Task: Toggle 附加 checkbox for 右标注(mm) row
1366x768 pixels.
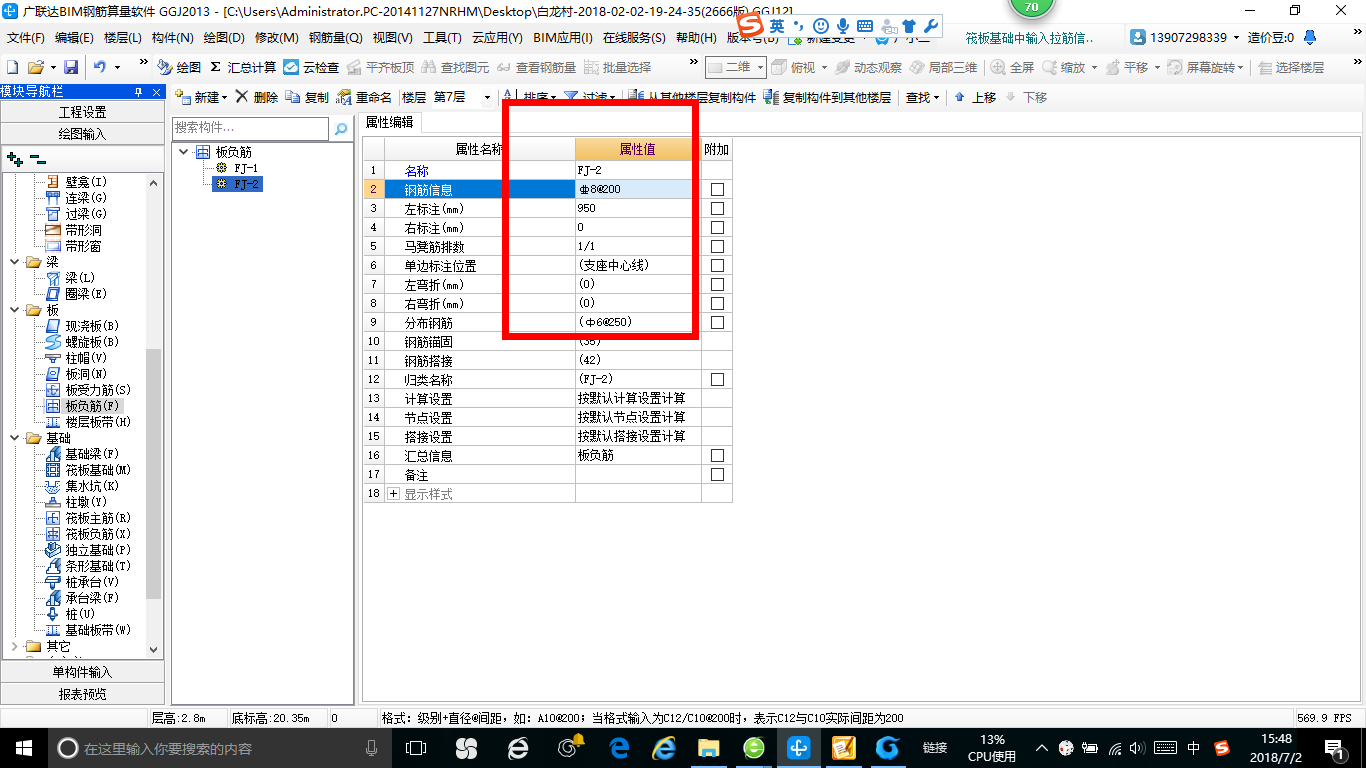Action: coord(717,228)
